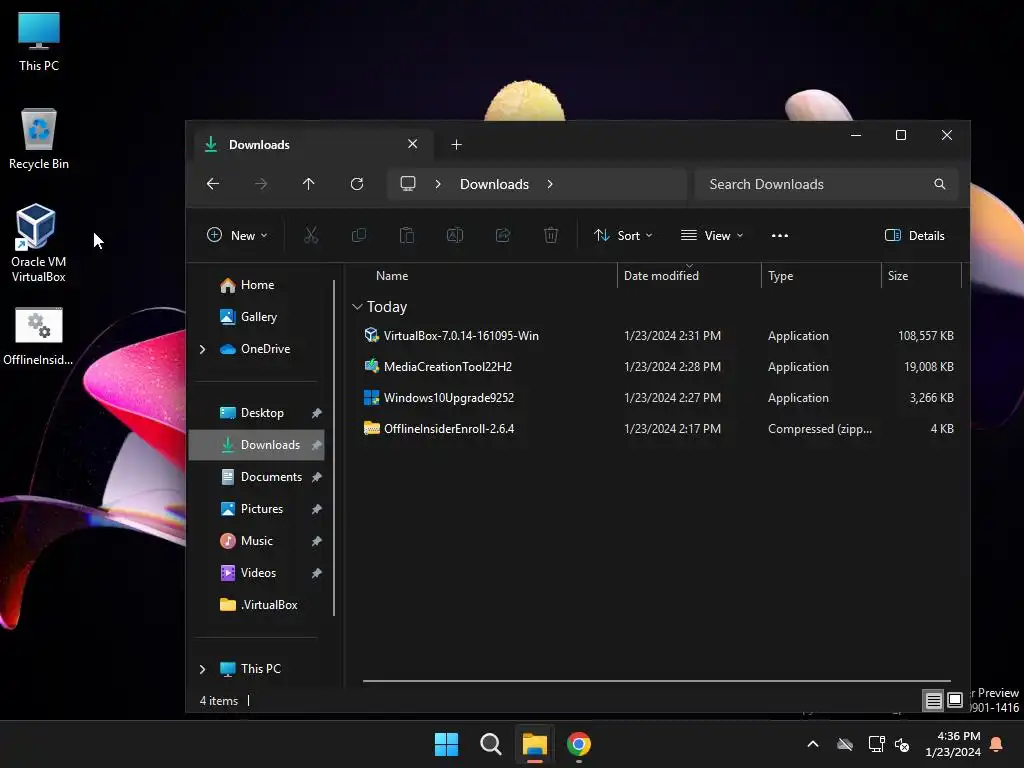Refresh the Downloads folder
This screenshot has height=768, width=1024.
(x=357, y=184)
